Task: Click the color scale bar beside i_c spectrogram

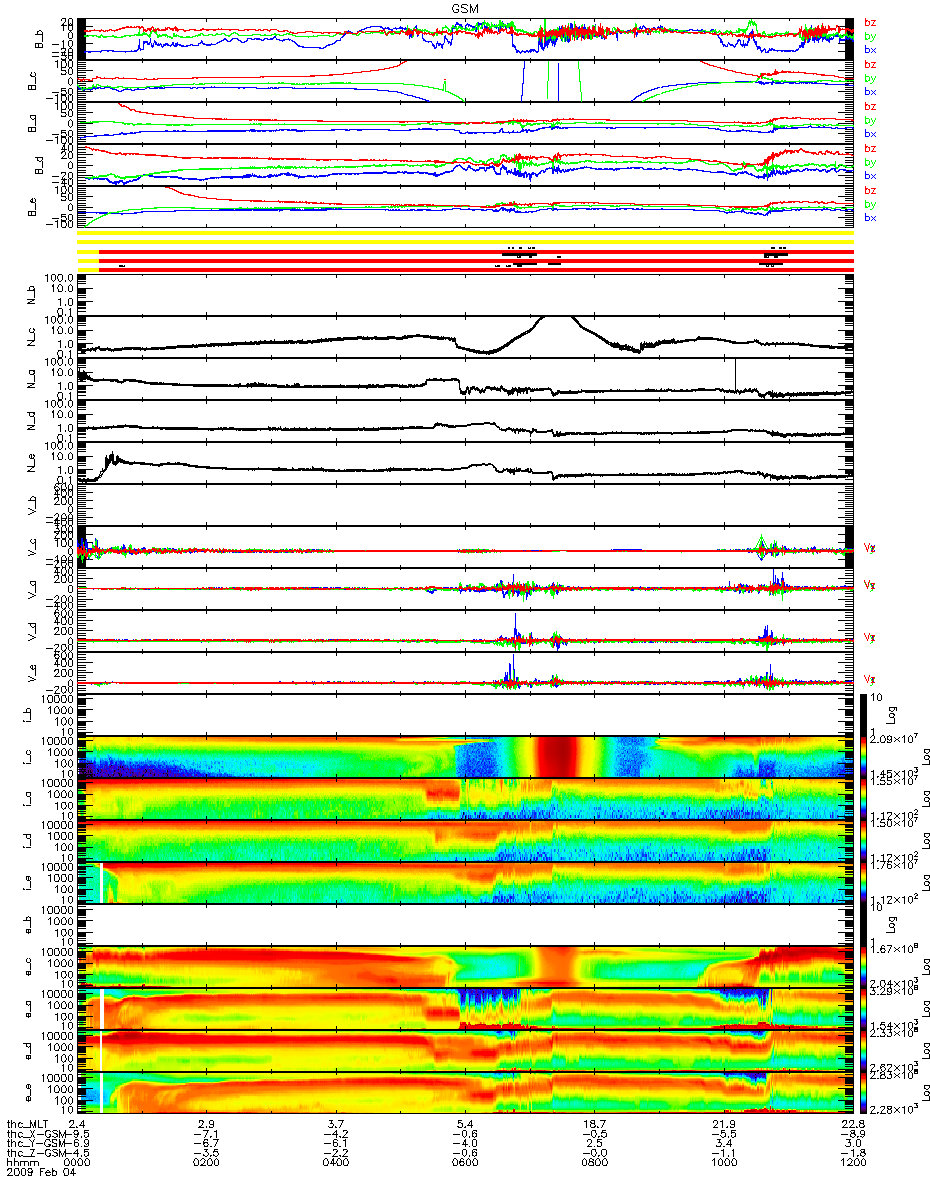Action: coord(866,757)
